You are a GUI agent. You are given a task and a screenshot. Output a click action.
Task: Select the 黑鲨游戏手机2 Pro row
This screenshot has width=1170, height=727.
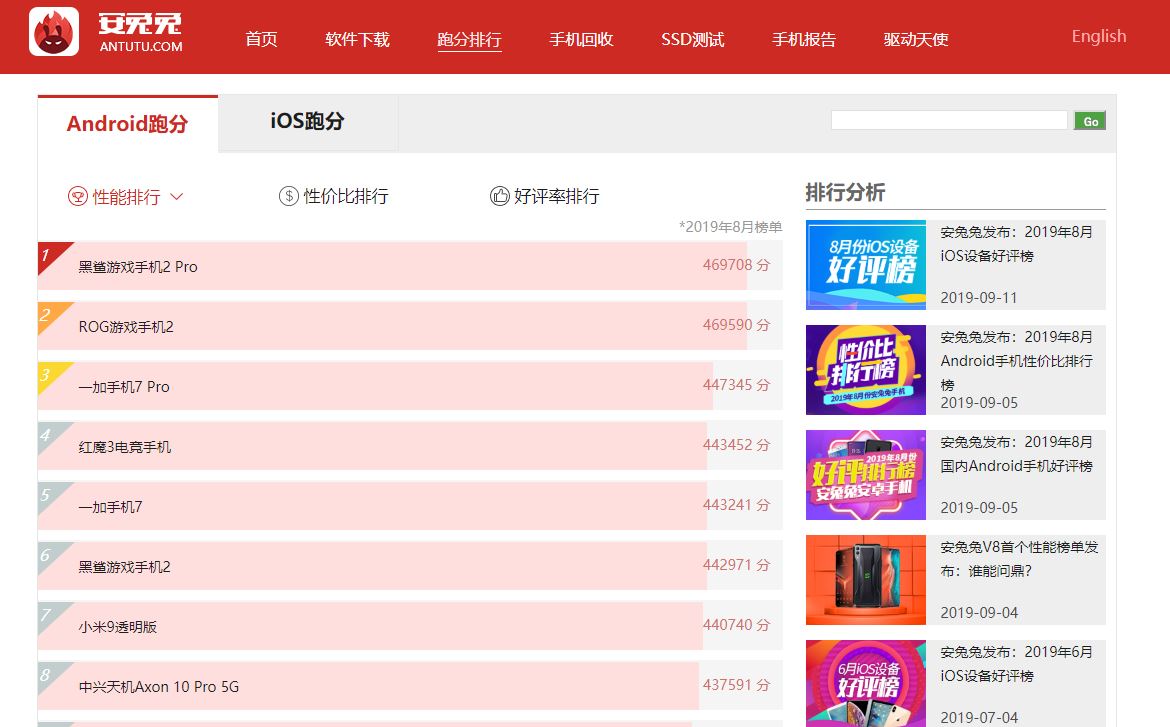coord(410,266)
